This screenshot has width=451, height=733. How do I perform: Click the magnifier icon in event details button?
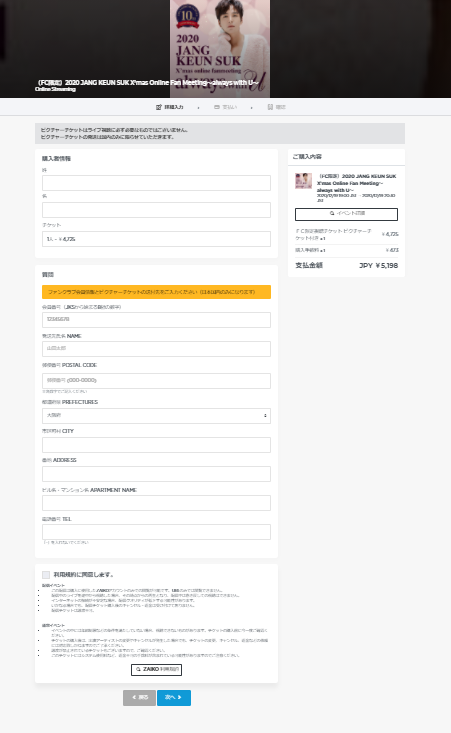tap(332, 213)
